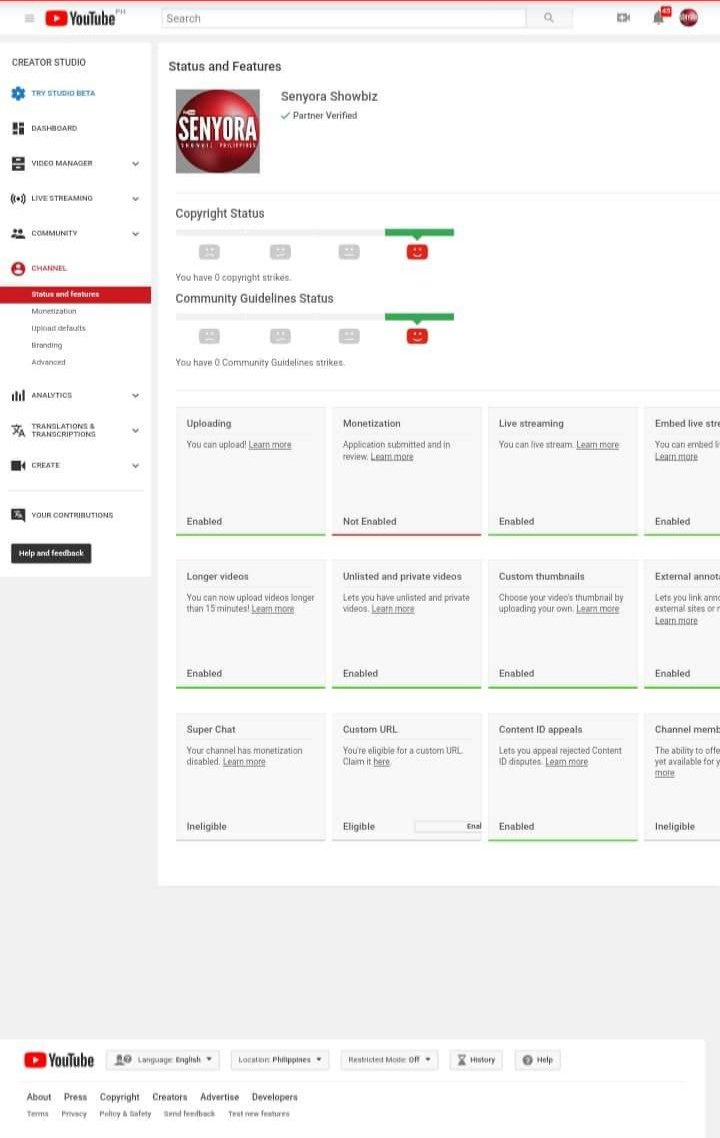This screenshot has height=1138, width=720.
Task: Click the footer Help question icon button
Action: (538, 1060)
